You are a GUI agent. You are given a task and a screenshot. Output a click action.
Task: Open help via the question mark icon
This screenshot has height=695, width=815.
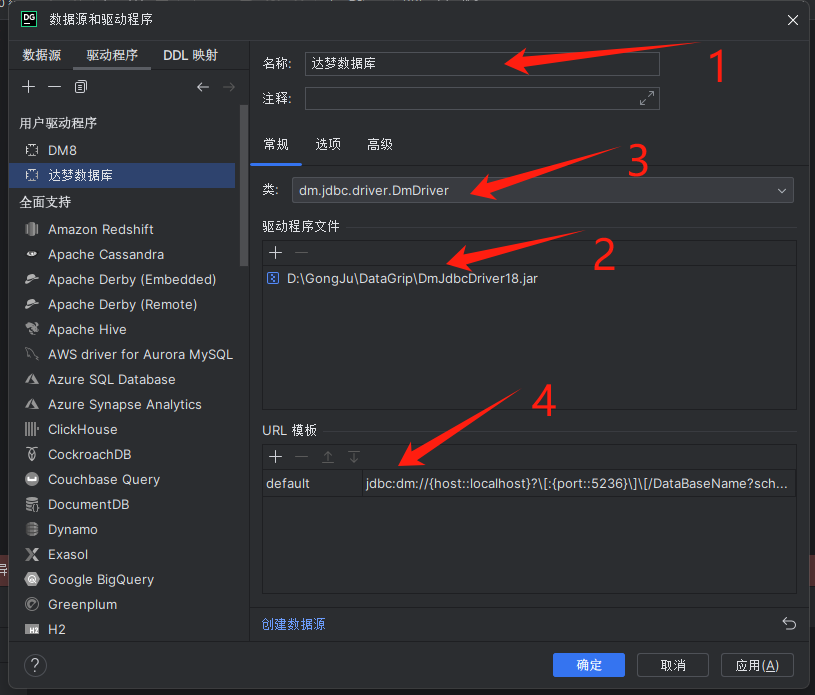point(36,665)
